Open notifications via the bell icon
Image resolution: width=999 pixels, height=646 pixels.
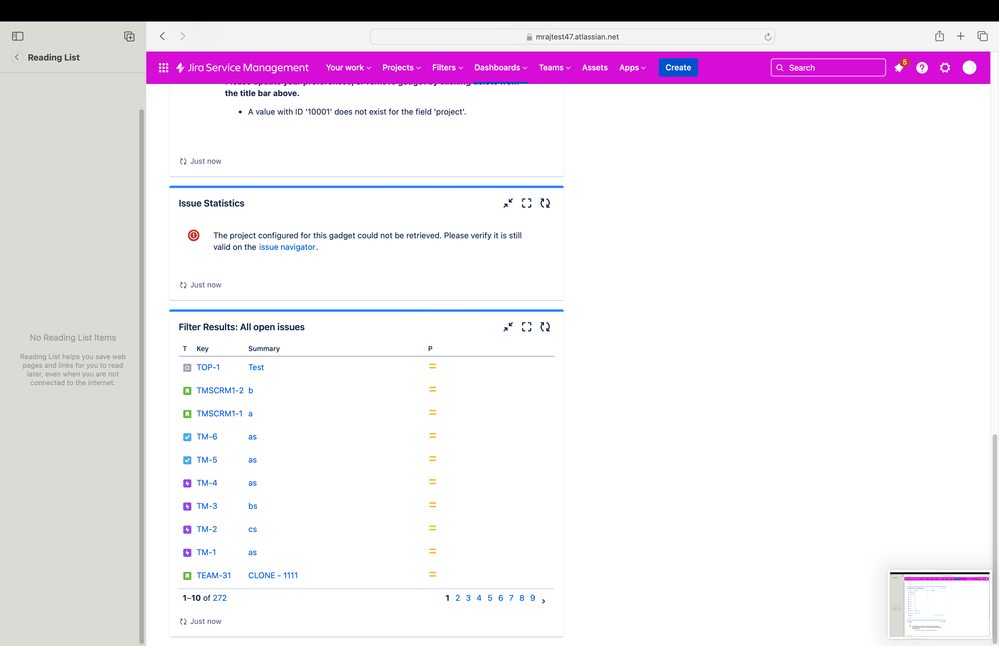pos(899,68)
